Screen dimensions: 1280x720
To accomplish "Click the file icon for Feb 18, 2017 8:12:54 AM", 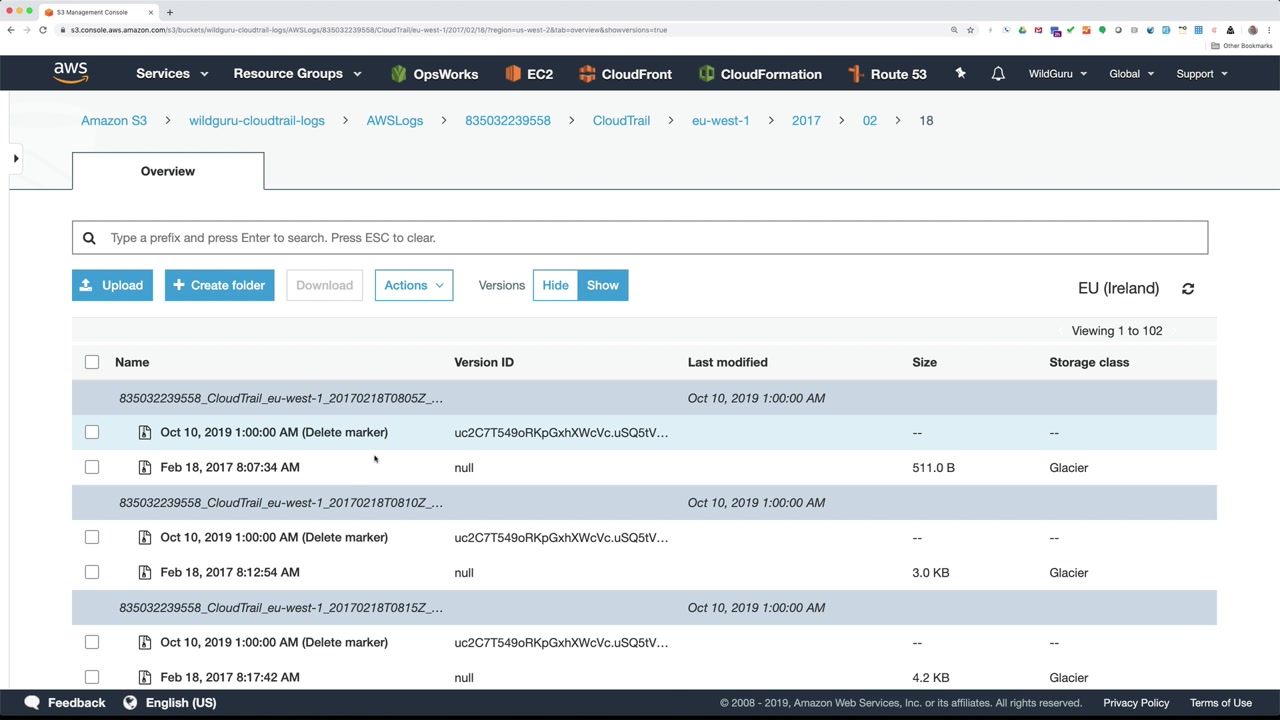I will pos(145,572).
